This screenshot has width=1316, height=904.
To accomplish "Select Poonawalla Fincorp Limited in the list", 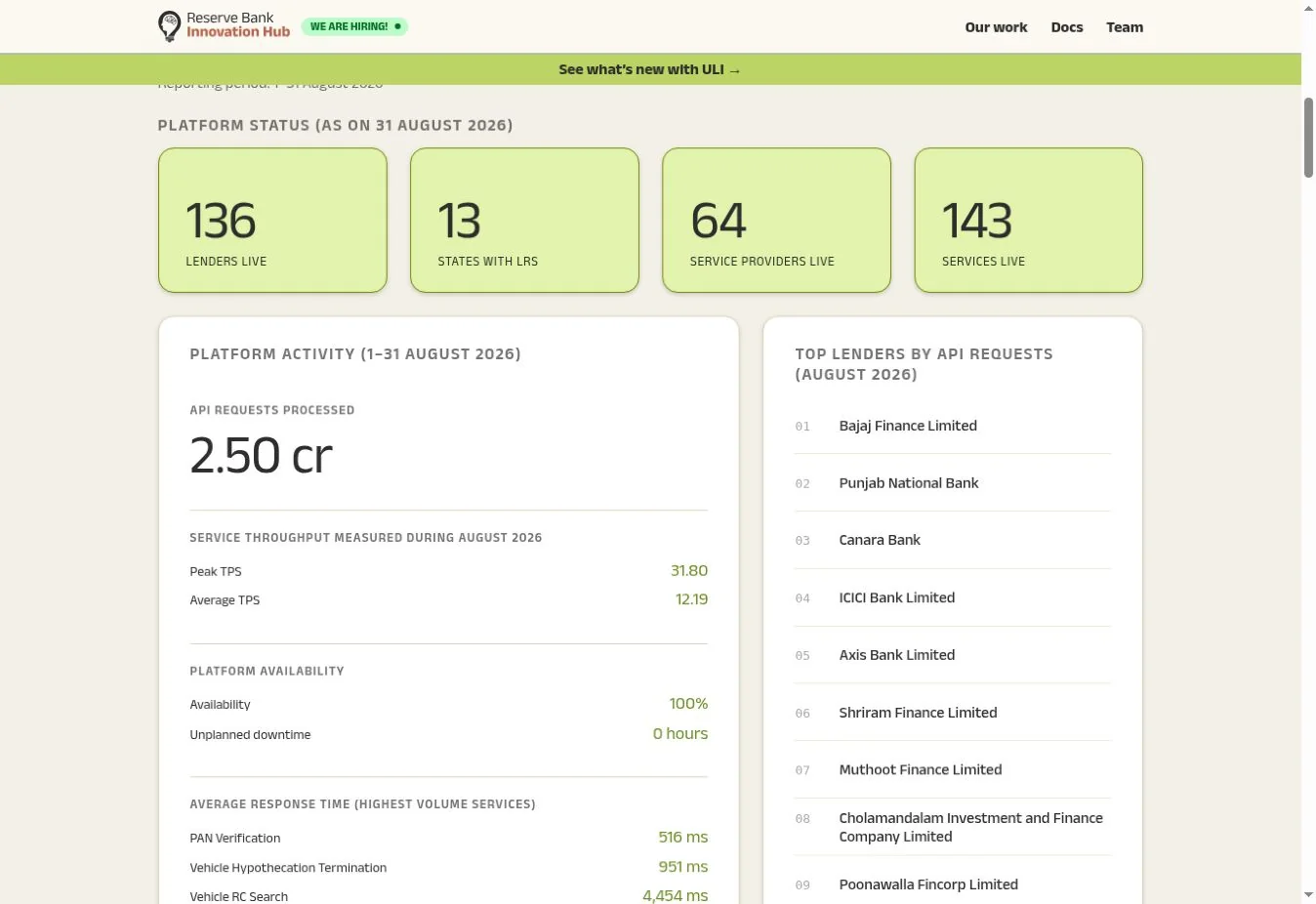I will point(928,884).
